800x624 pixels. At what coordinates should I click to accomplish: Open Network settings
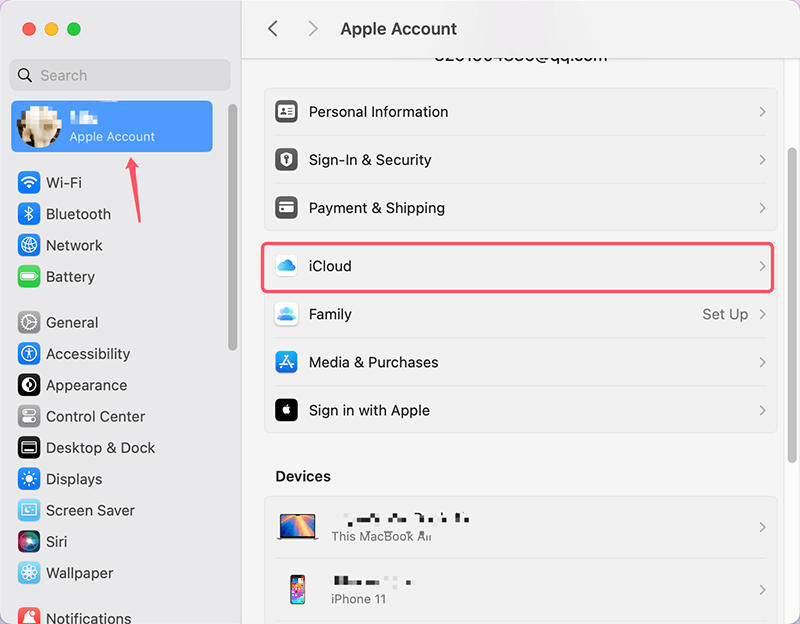coord(74,245)
